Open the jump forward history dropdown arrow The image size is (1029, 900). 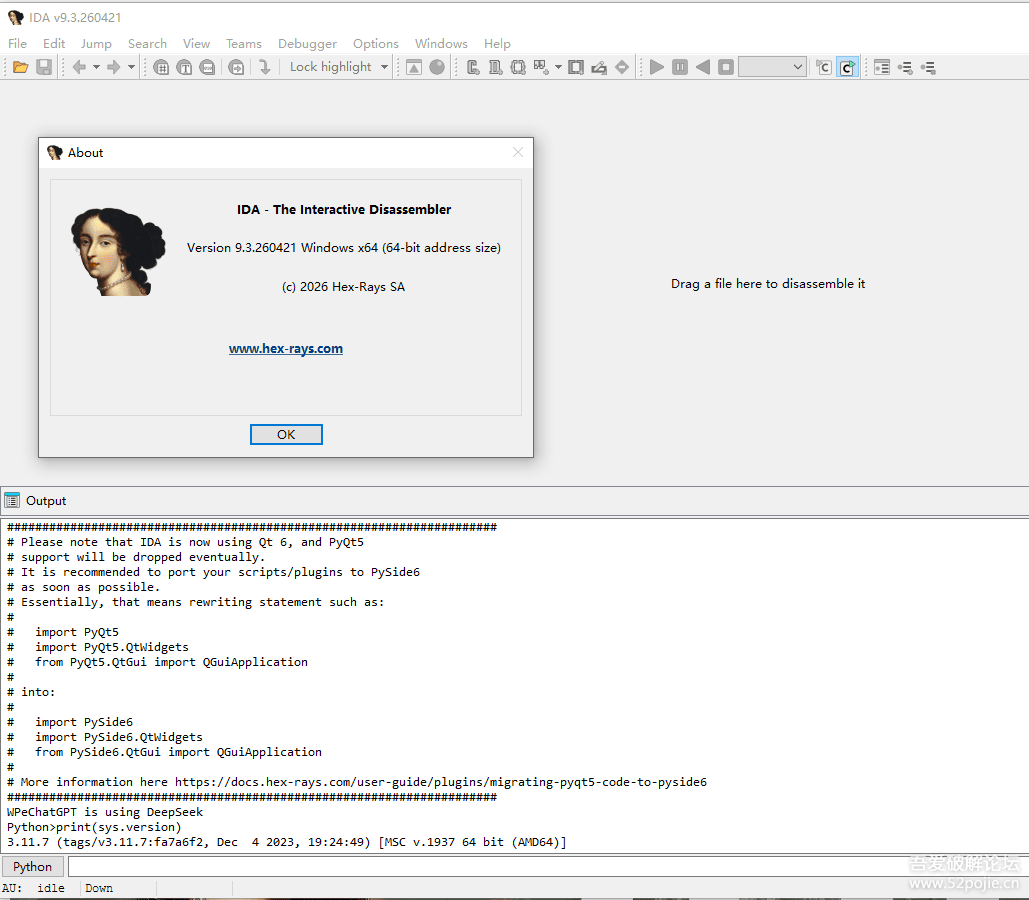131,67
